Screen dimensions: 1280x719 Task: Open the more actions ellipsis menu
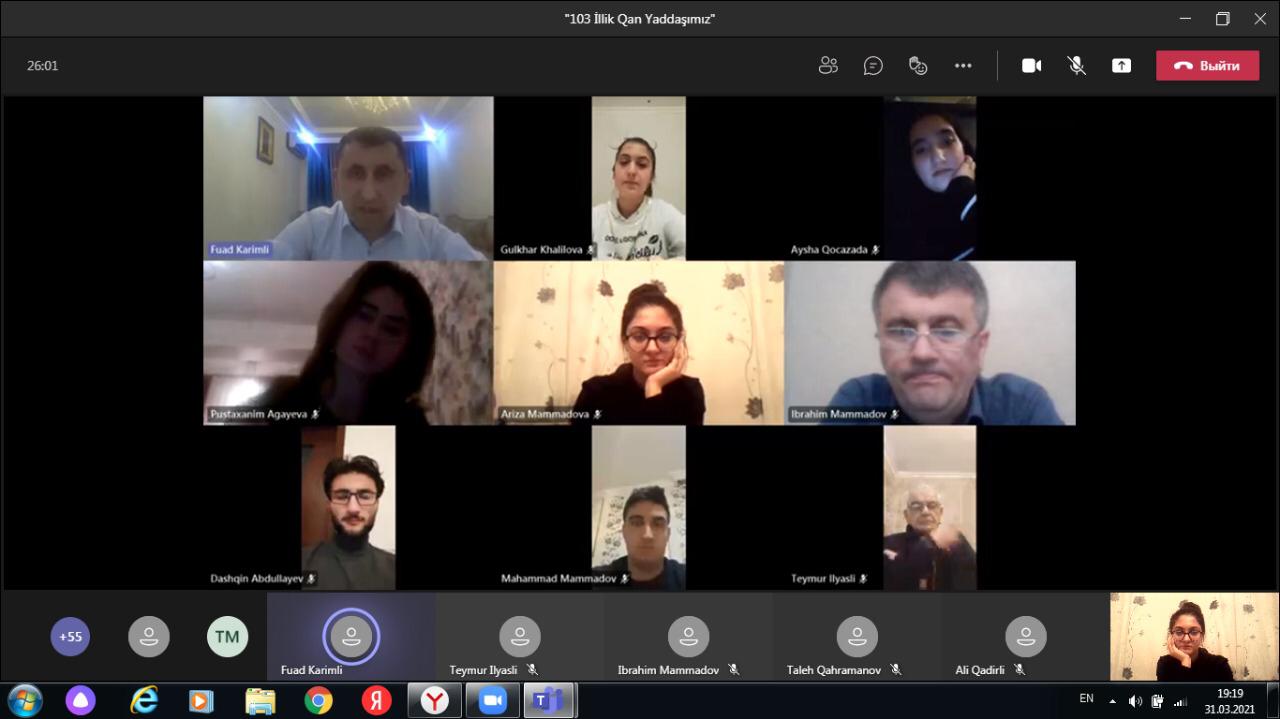(x=963, y=66)
